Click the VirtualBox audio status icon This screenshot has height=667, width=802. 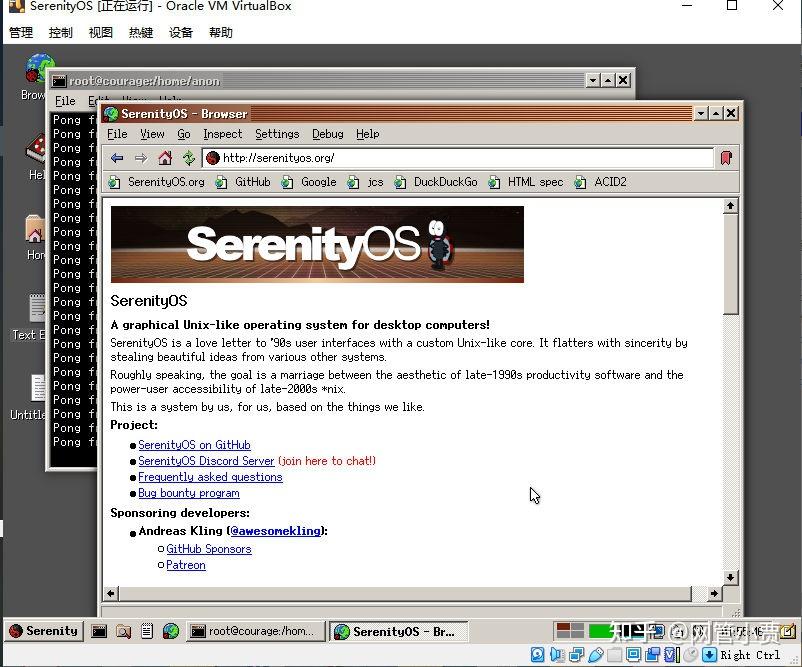pyautogui.click(x=557, y=655)
